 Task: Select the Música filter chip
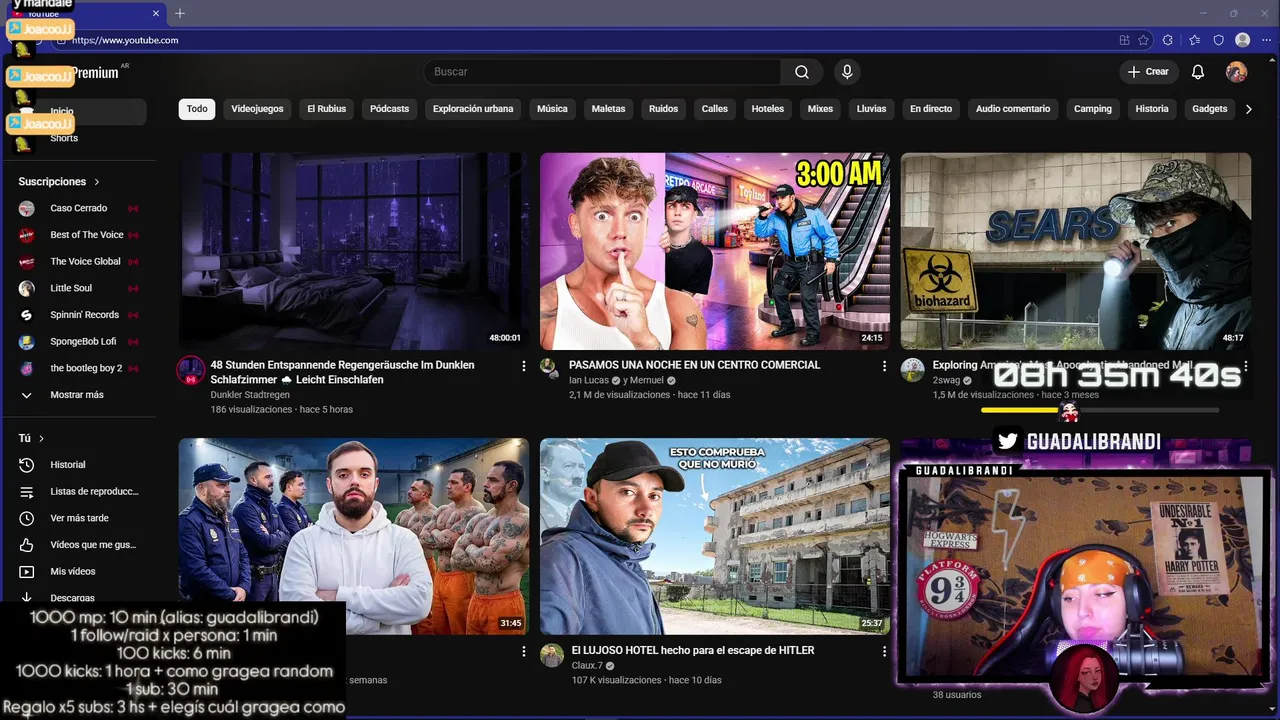pyautogui.click(x=552, y=109)
